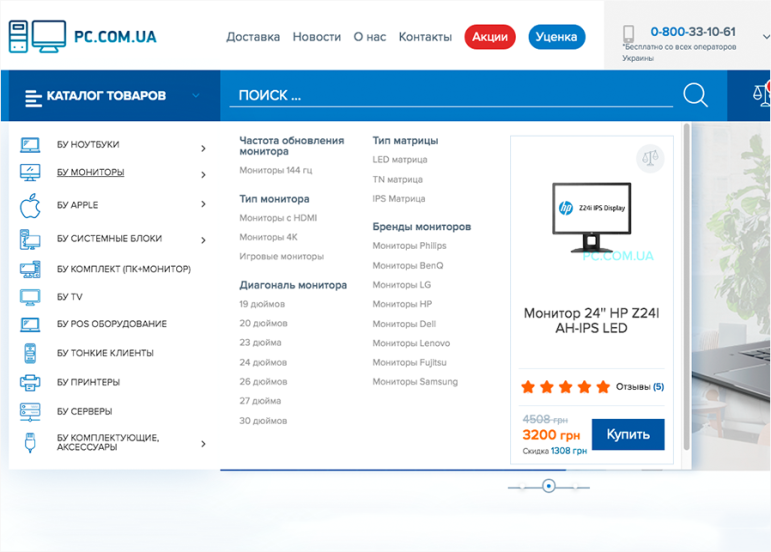Choose Мониторы Samsung brand link
This screenshot has height=552, width=771.
coord(415,382)
